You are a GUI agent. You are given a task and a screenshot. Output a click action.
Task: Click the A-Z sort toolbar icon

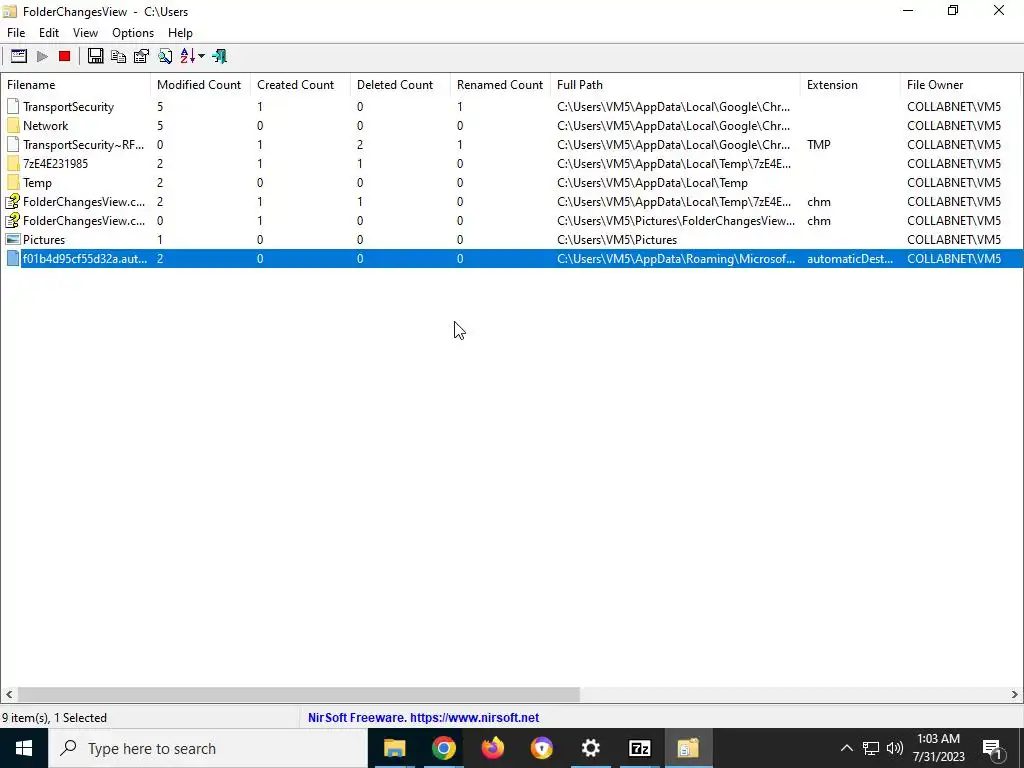tap(187, 56)
